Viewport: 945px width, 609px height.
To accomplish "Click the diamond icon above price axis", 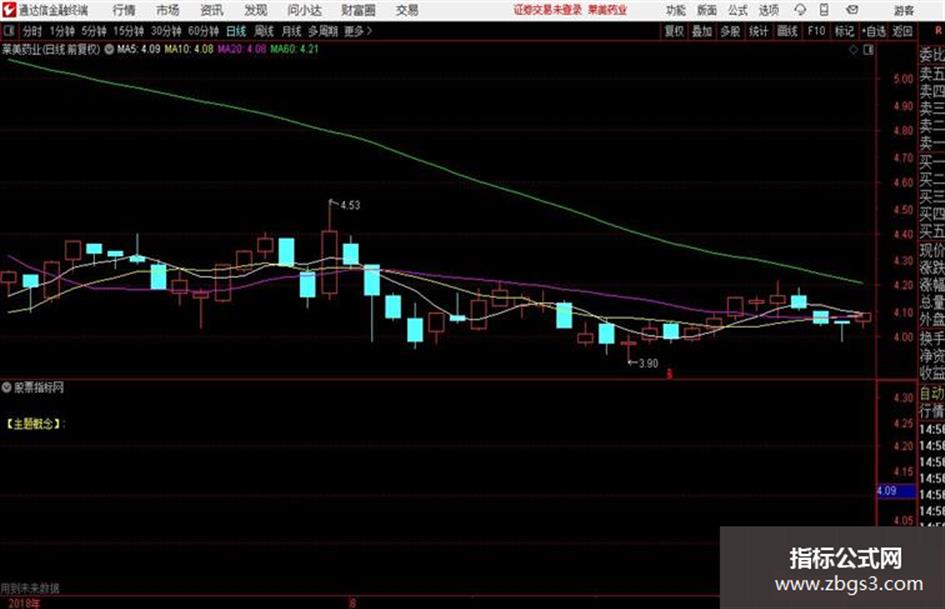I will (853, 50).
